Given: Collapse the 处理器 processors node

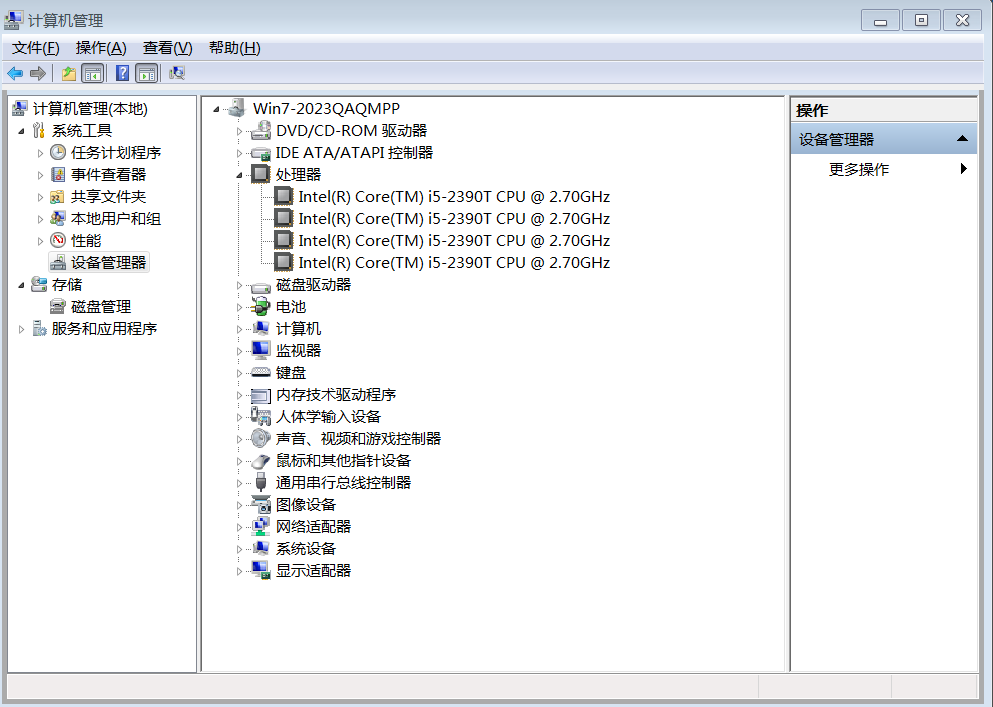Looking at the screenshot, I should point(240,175).
